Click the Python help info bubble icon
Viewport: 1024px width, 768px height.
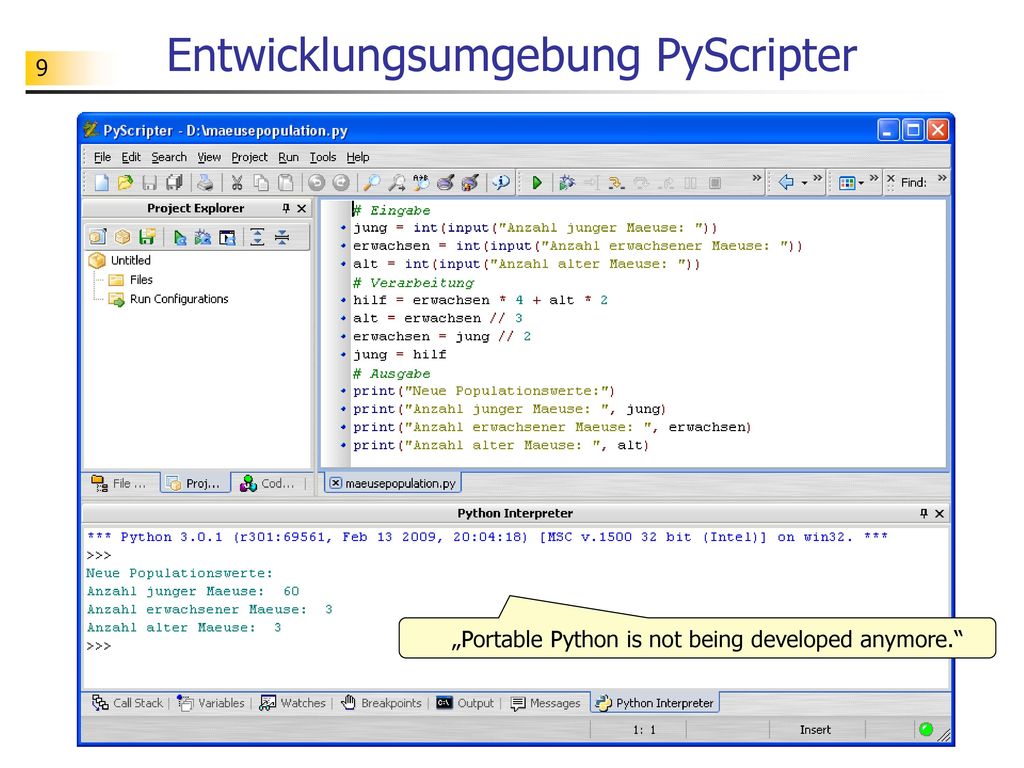click(x=502, y=183)
